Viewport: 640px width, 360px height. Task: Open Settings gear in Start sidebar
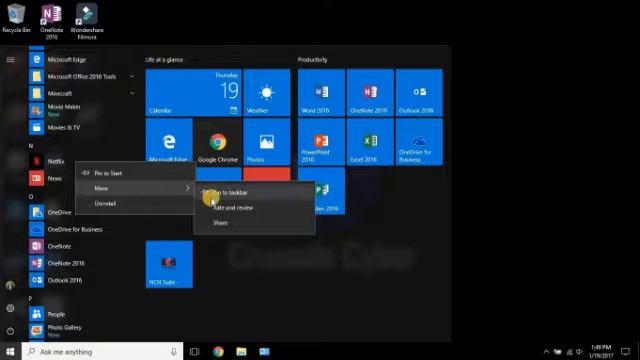10,308
